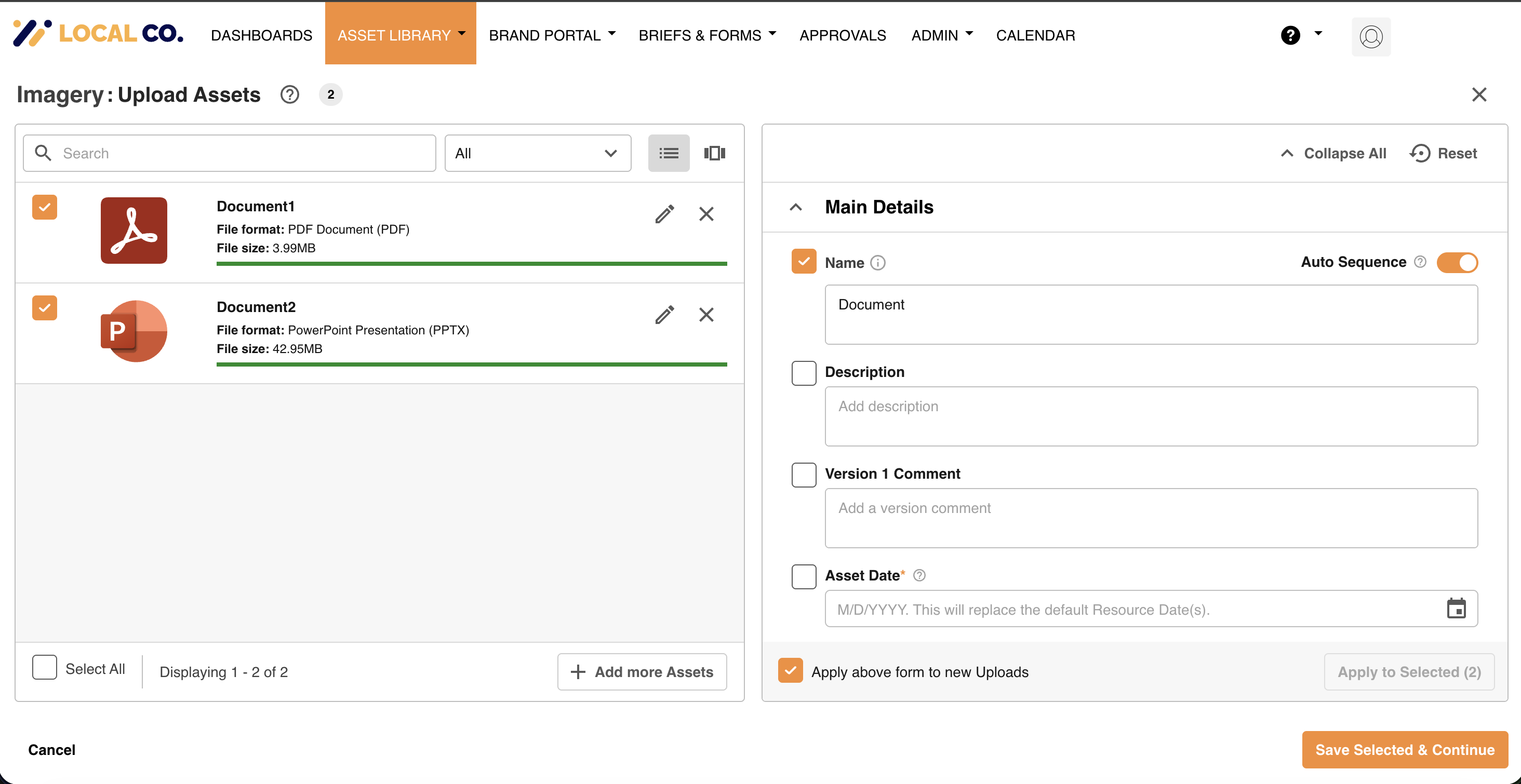This screenshot has width=1521, height=784.
Task: Click the pencil edit icon for Document1
Action: click(664, 214)
